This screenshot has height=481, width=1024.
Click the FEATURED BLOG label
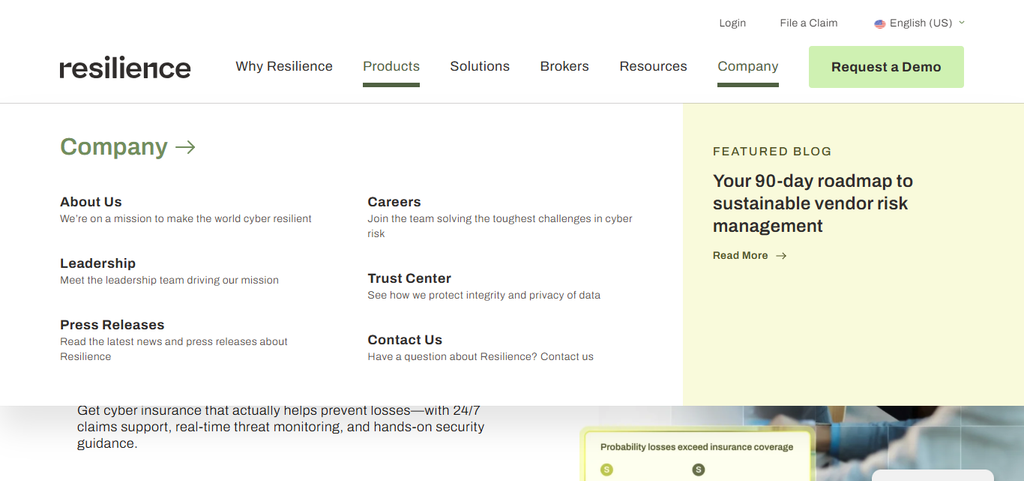(772, 151)
